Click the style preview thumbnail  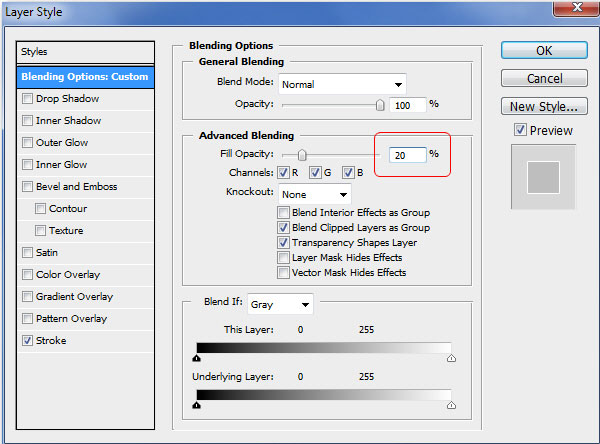coord(543,177)
